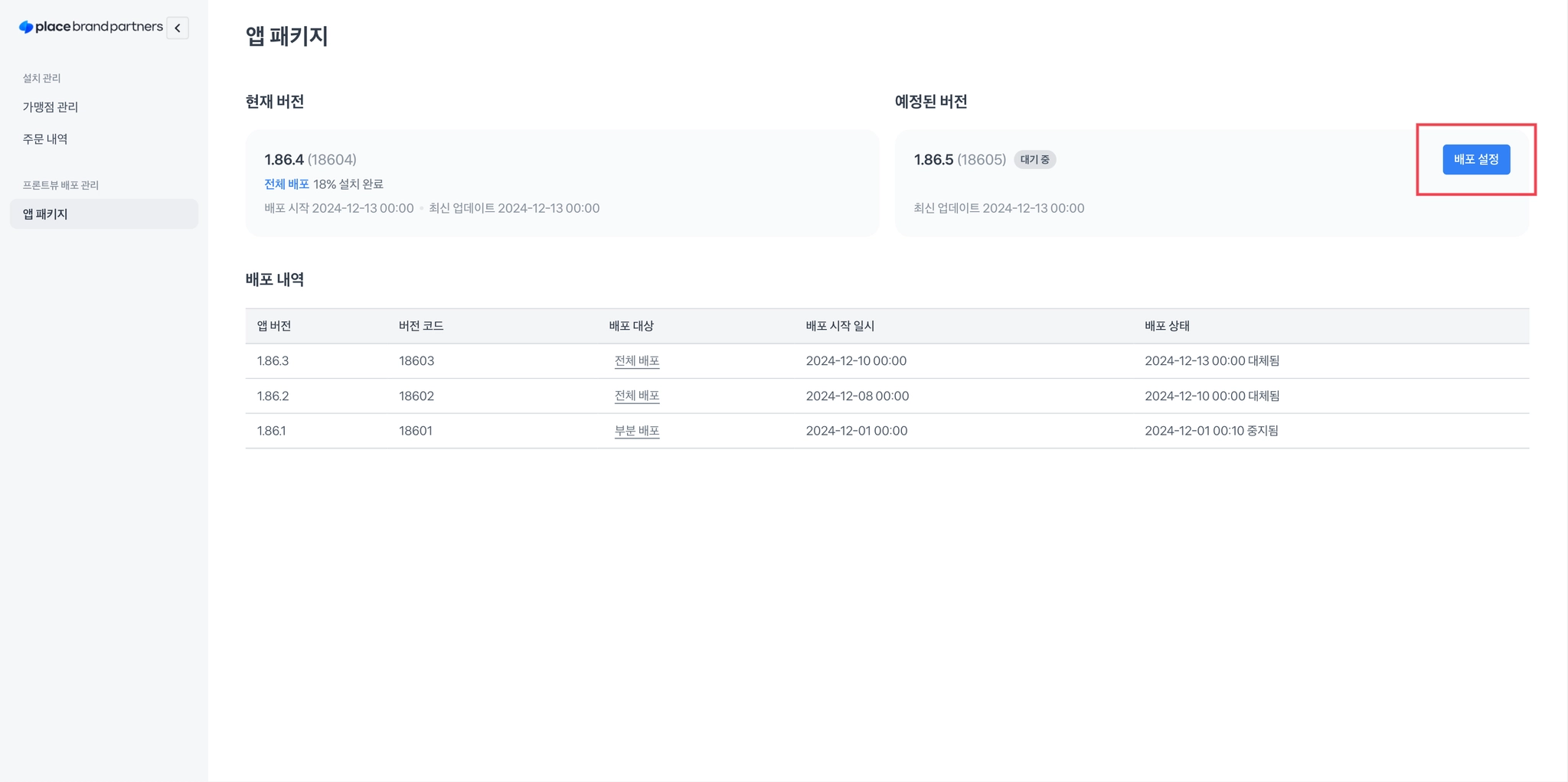Click the 버전 코드 column header
The image size is (1568, 782).
pyautogui.click(x=421, y=326)
